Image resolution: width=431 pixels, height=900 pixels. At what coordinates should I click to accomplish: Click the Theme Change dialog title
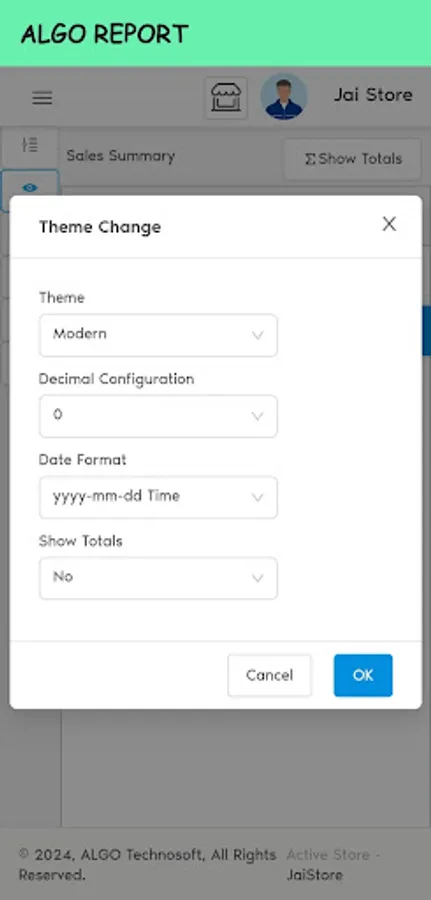pyautogui.click(x=100, y=227)
